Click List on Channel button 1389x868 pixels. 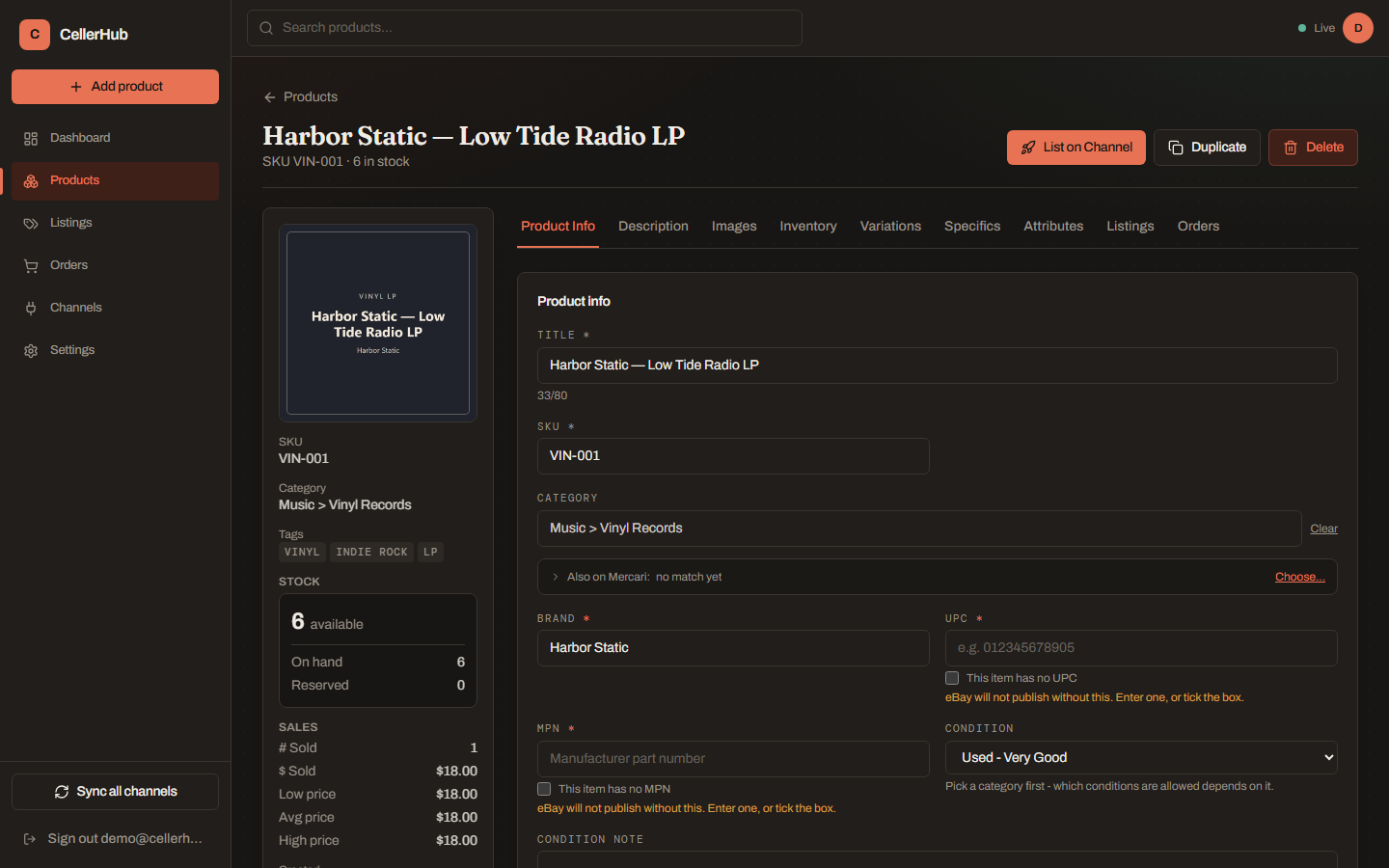(x=1076, y=148)
